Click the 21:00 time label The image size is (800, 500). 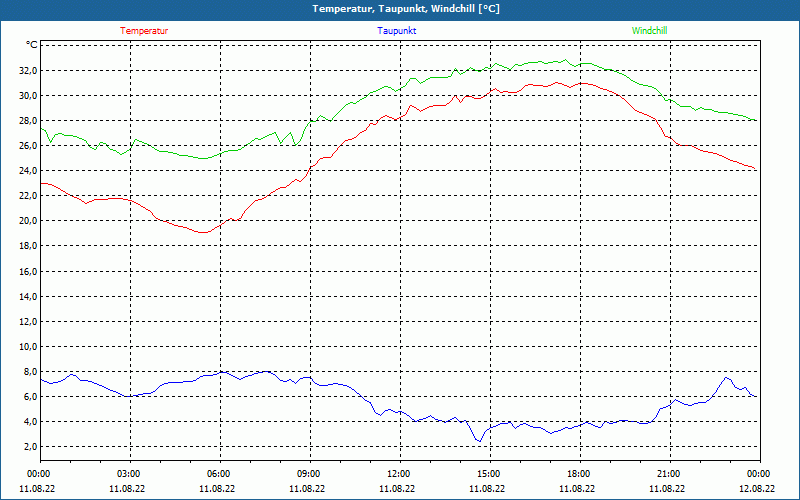670,474
